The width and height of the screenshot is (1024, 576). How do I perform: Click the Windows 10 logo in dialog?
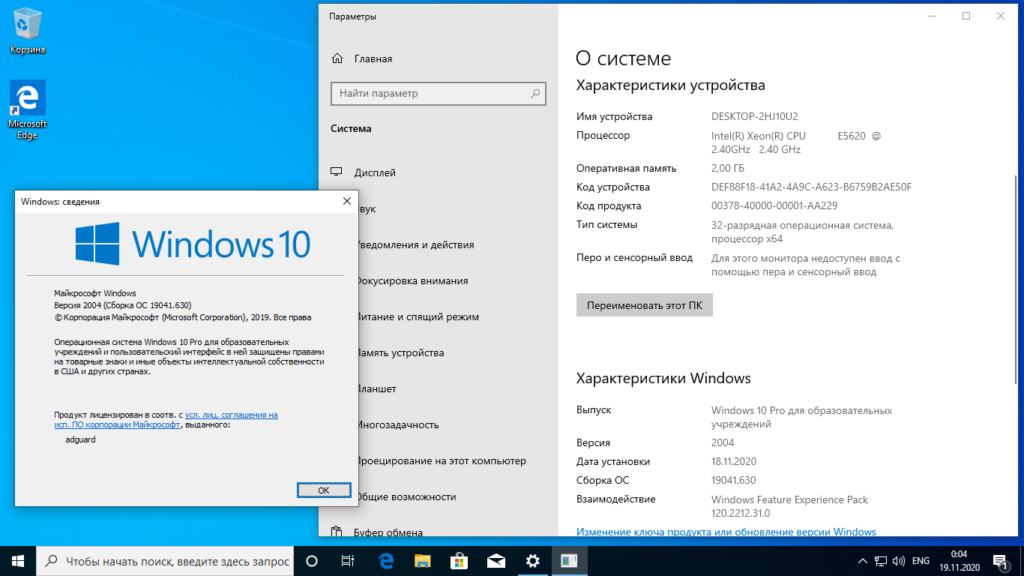pyautogui.click(x=193, y=244)
